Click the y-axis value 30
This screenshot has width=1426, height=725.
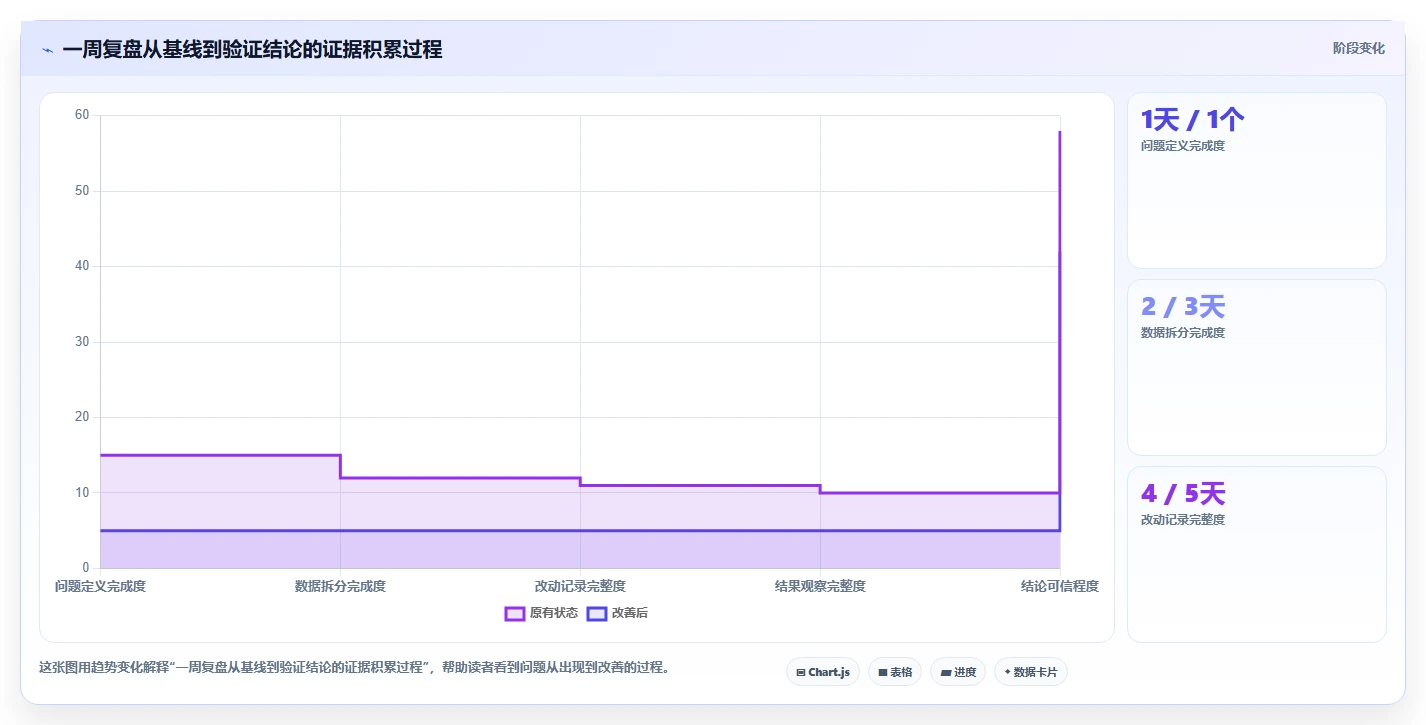pos(82,342)
